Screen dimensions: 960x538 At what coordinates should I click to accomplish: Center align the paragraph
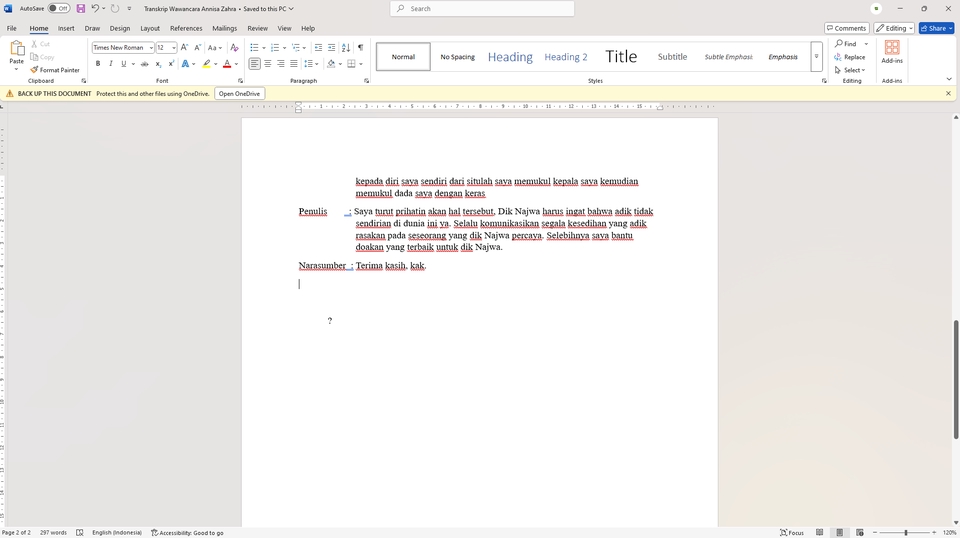click(268, 64)
